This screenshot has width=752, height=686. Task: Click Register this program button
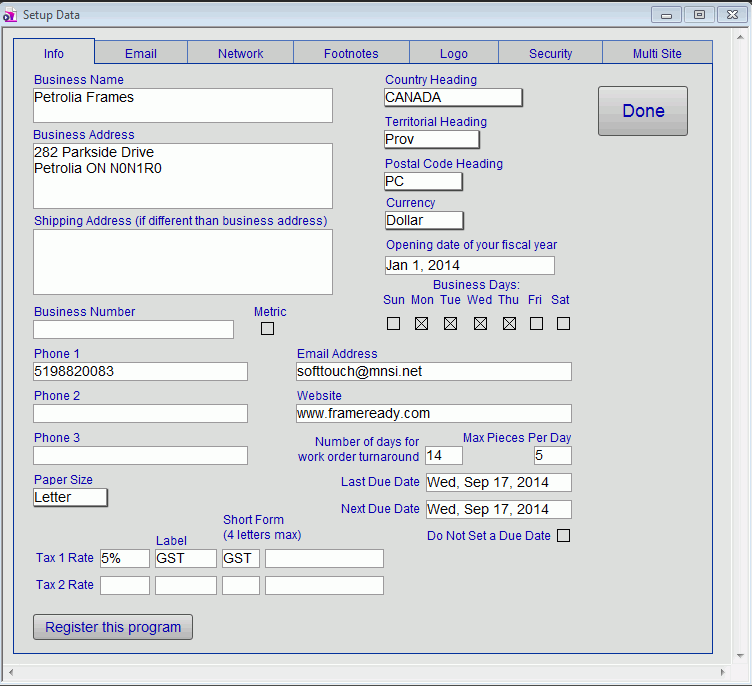pos(113,627)
